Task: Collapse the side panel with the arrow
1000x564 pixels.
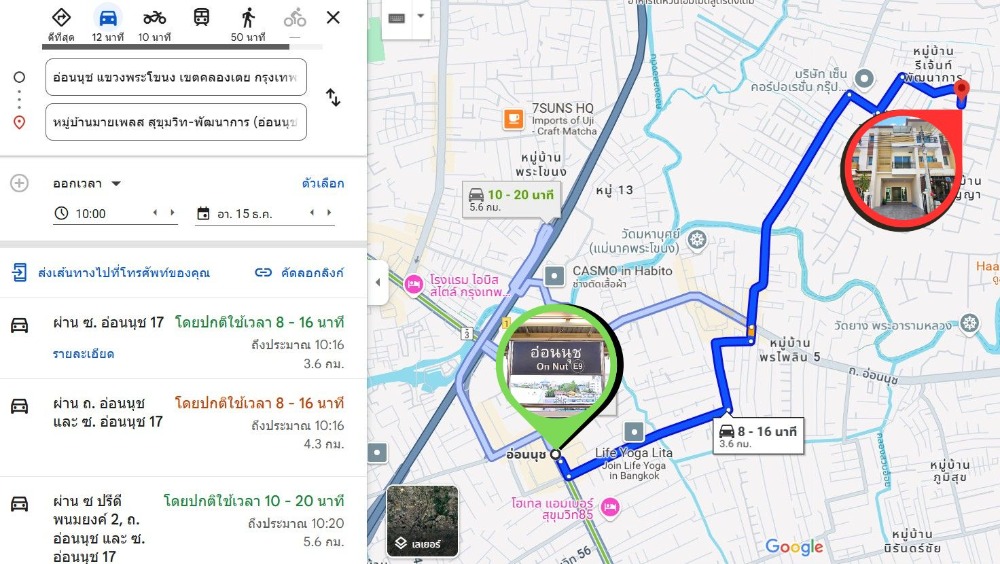Action: pyautogui.click(x=378, y=282)
